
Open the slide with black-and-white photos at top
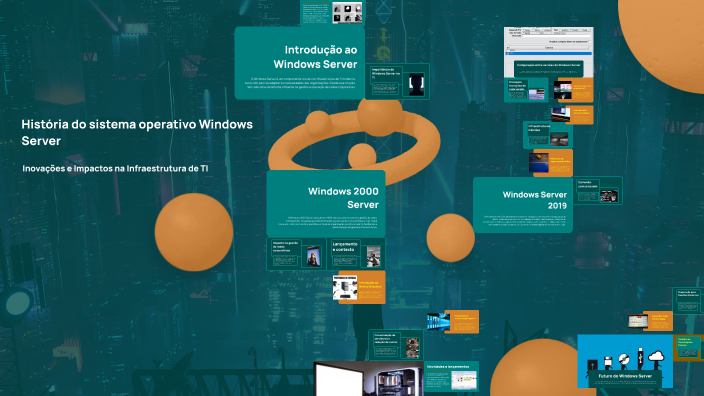[332, 12]
